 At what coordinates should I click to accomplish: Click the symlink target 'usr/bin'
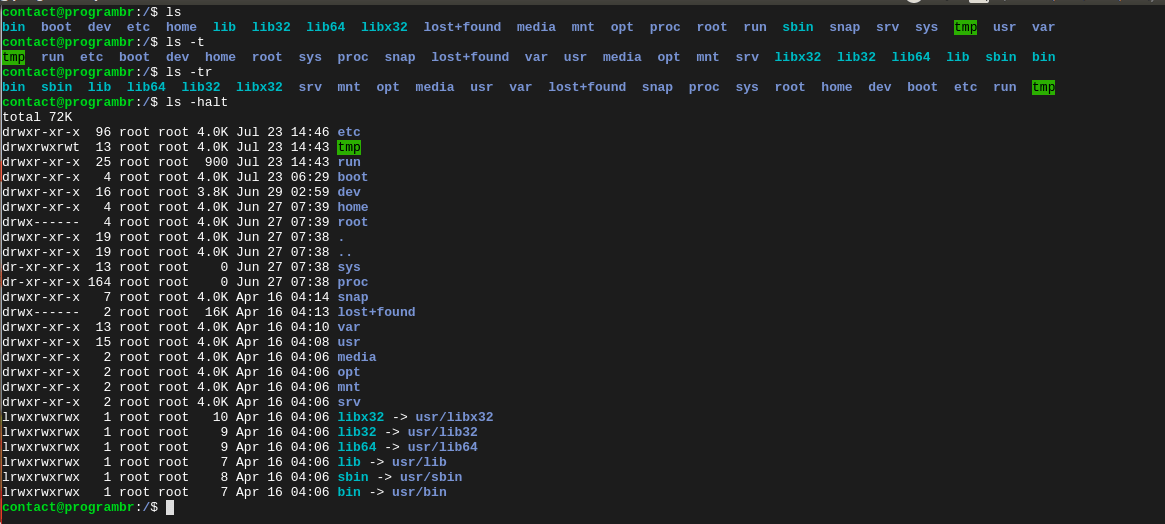point(419,492)
